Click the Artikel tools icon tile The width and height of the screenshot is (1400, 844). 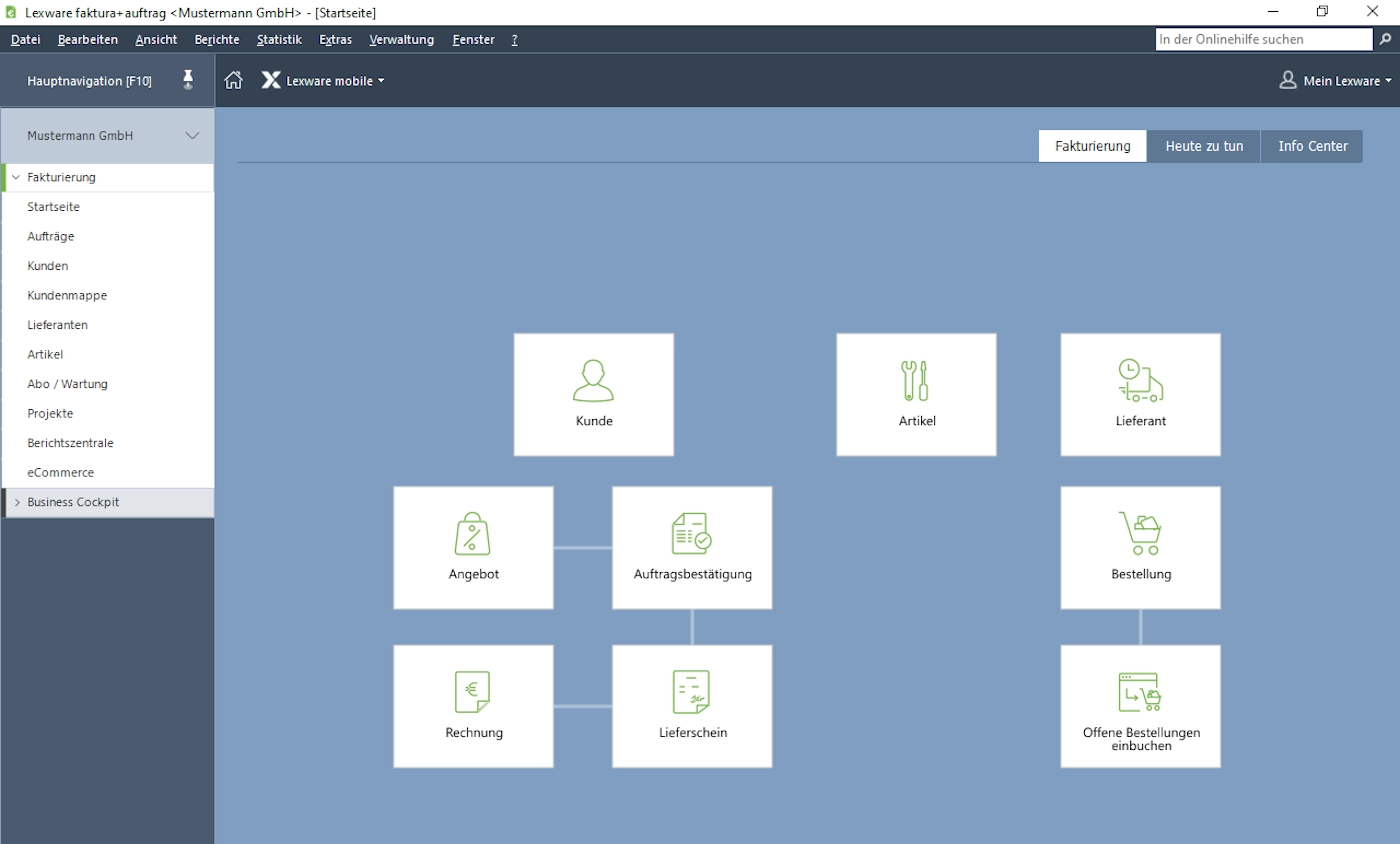tap(916, 394)
